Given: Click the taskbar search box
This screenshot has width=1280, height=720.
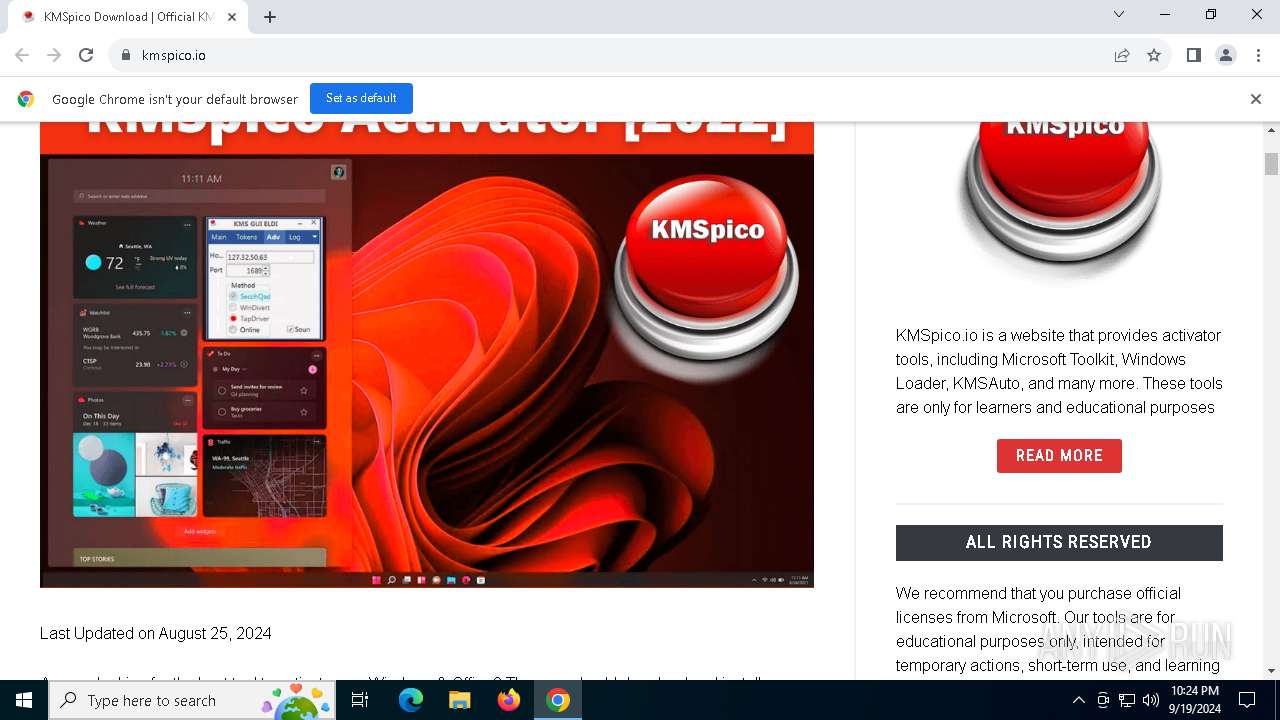Looking at the screenshot, I should point(193,700).
